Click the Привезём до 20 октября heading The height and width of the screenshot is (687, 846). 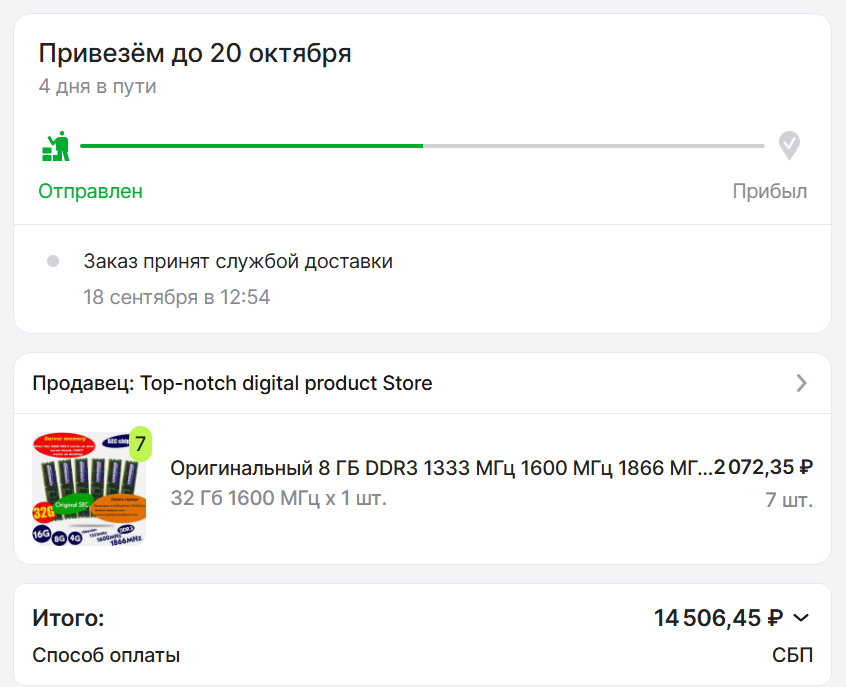[x=195, y=53]
